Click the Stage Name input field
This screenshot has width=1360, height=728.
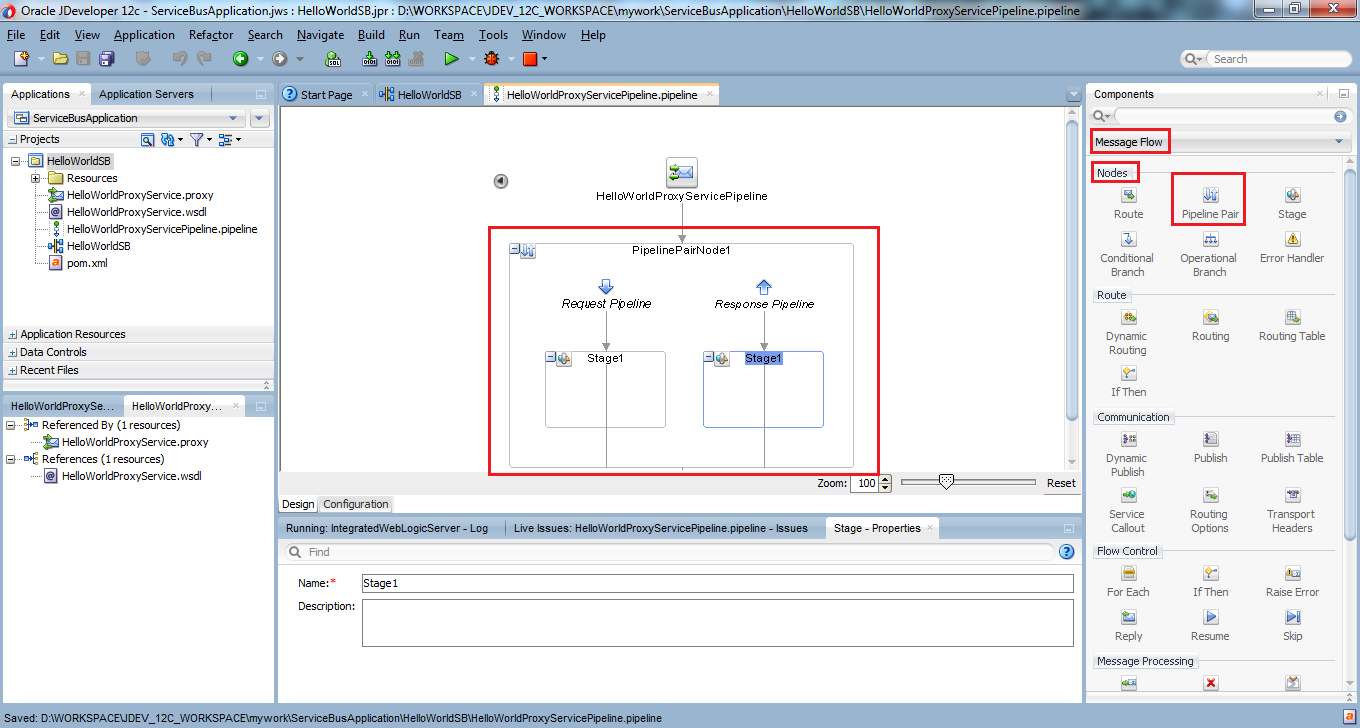717,583
